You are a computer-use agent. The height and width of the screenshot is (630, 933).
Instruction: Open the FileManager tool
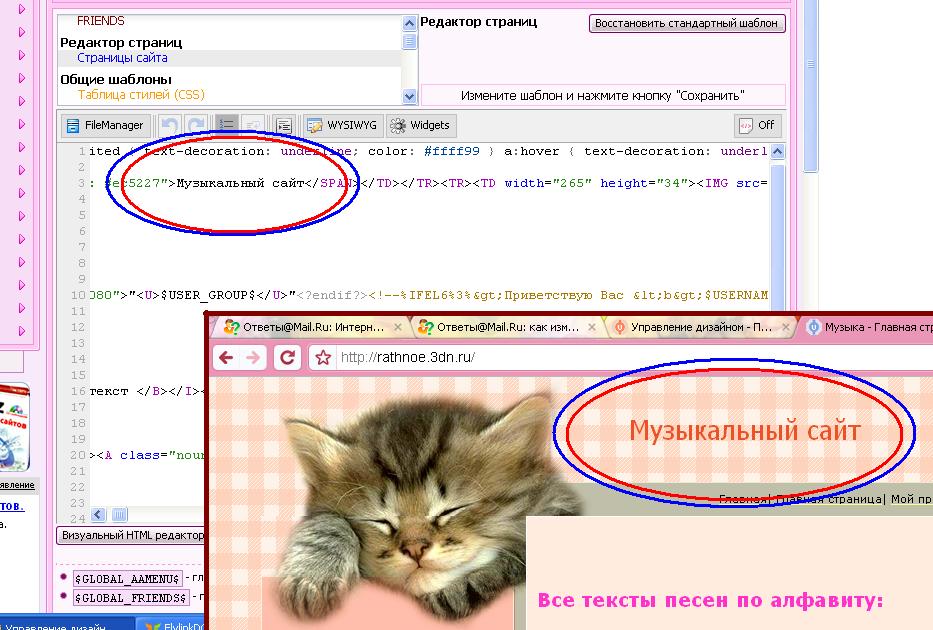click(x=105, y=125)
